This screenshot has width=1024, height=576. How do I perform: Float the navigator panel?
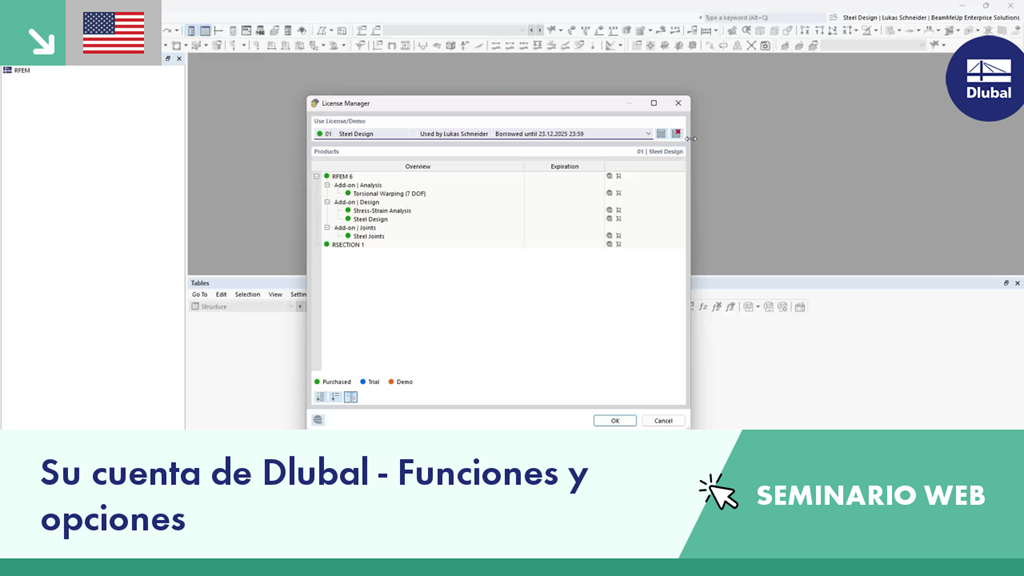pyautogui.click(x=168, y=58)
